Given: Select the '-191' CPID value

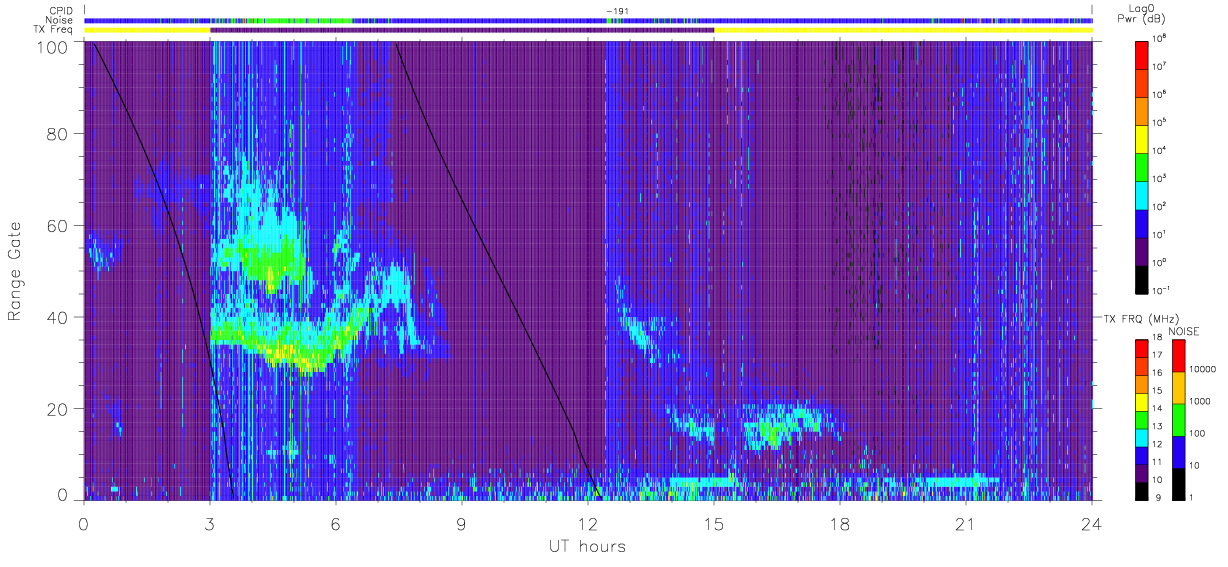Looking at the screenshot, I should [616, 11].
